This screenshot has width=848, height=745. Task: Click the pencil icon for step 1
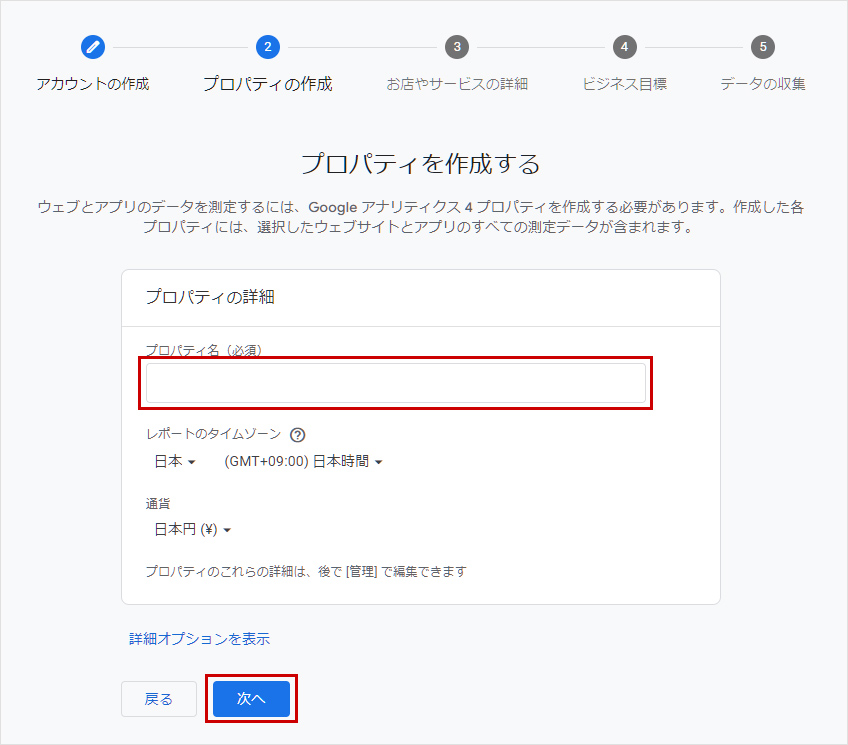[93, 47]
